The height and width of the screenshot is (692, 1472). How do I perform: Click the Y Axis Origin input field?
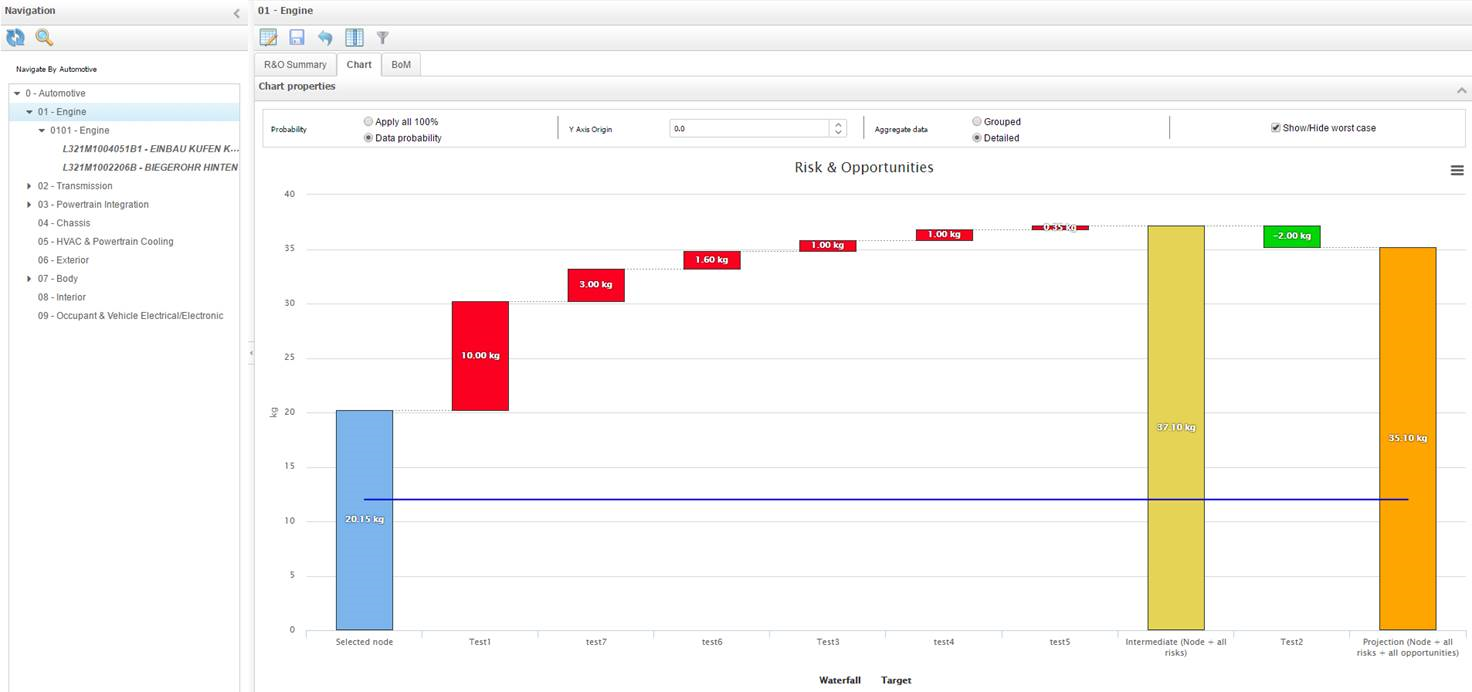[749, 129]
